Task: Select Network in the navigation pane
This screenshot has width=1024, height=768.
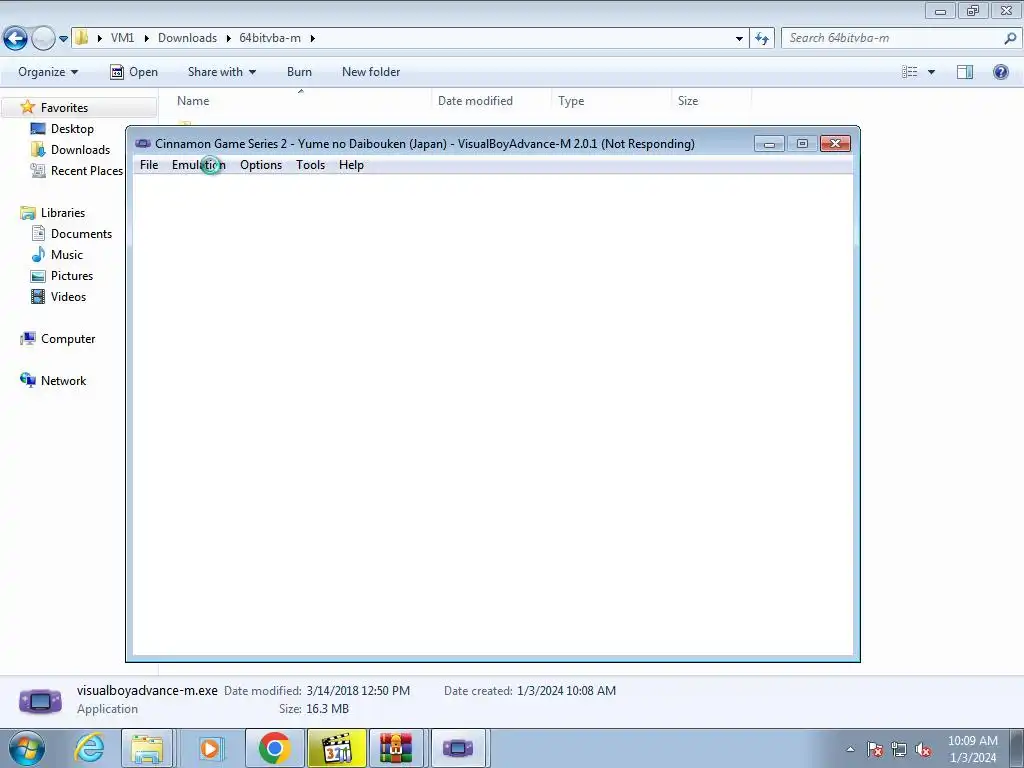Action: pos(63,381)
